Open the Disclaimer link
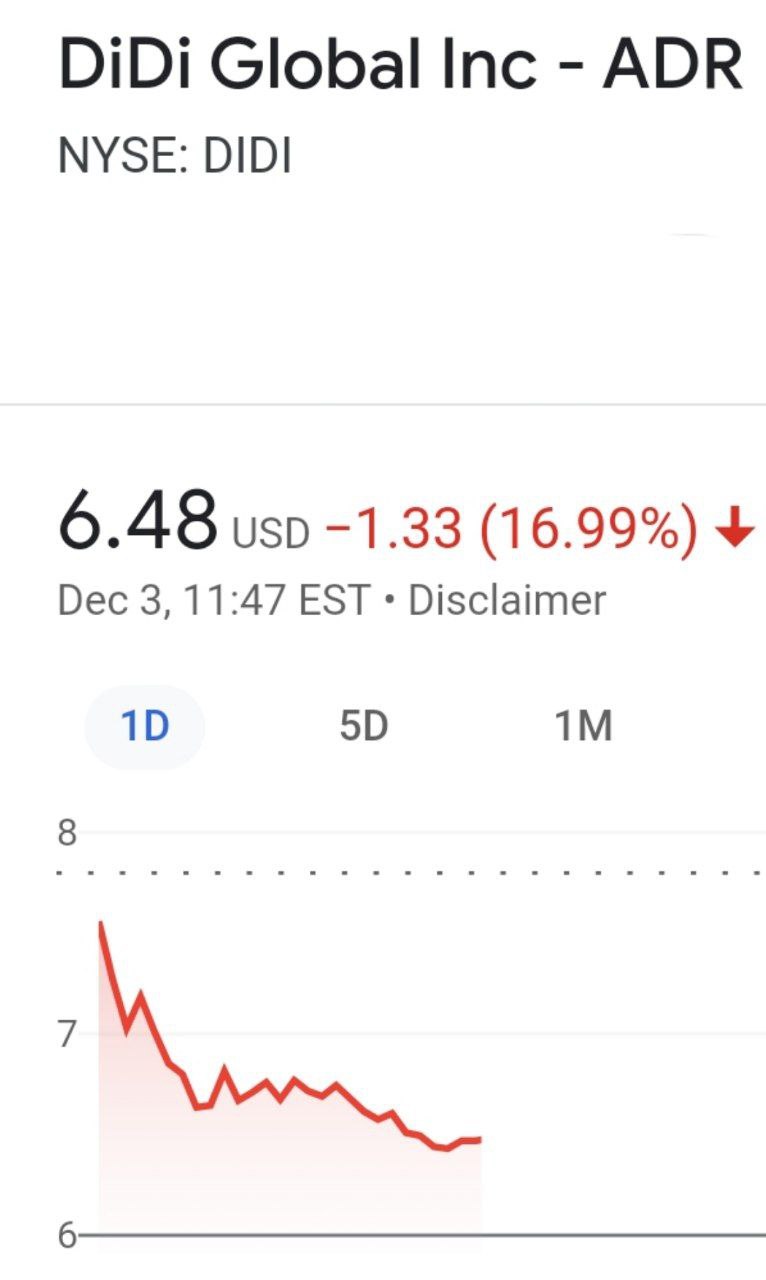This screenshot has height=1280, width=766. (507, 600)
